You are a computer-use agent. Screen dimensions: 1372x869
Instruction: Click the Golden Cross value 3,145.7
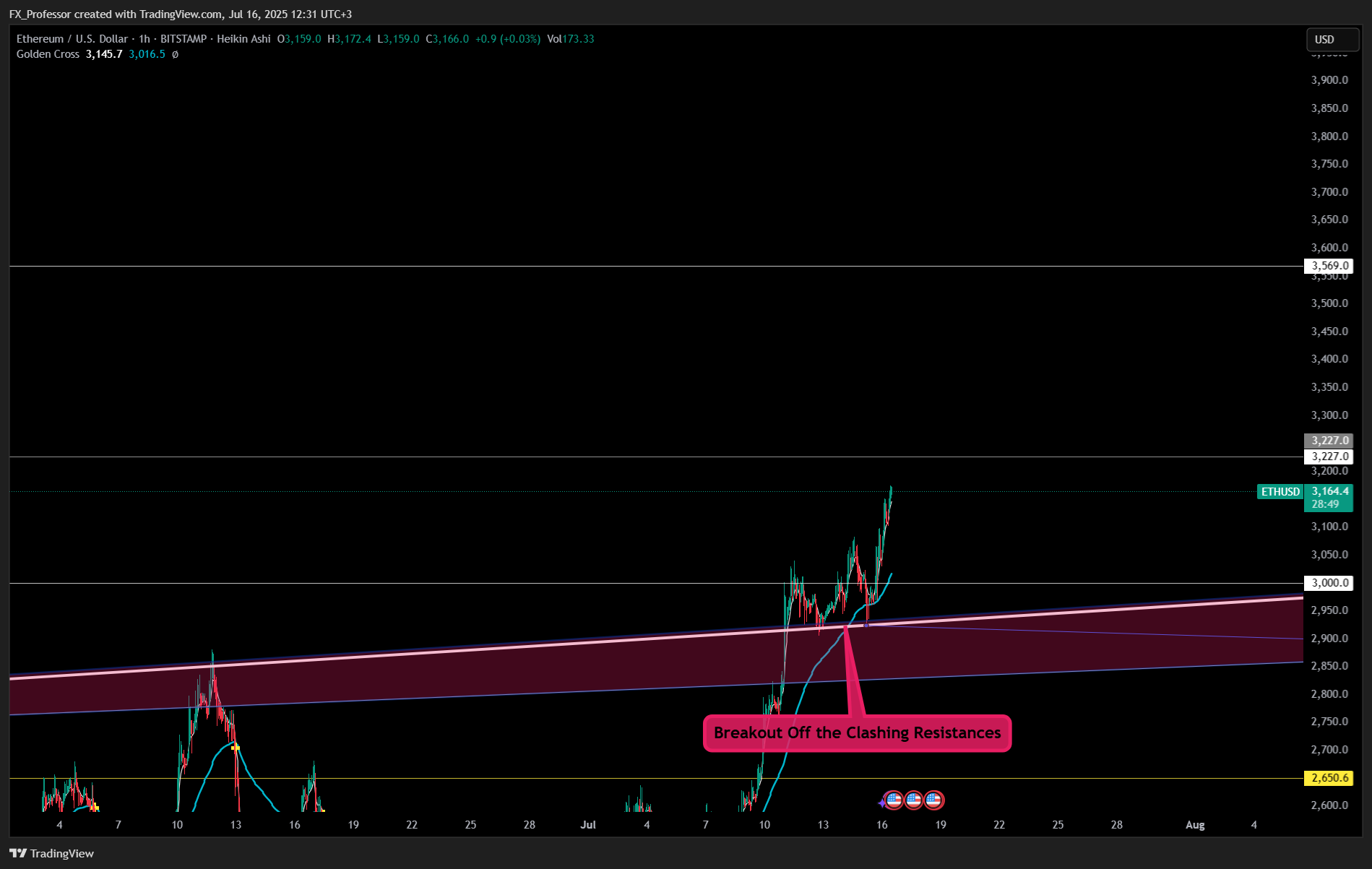click(104, 54)
